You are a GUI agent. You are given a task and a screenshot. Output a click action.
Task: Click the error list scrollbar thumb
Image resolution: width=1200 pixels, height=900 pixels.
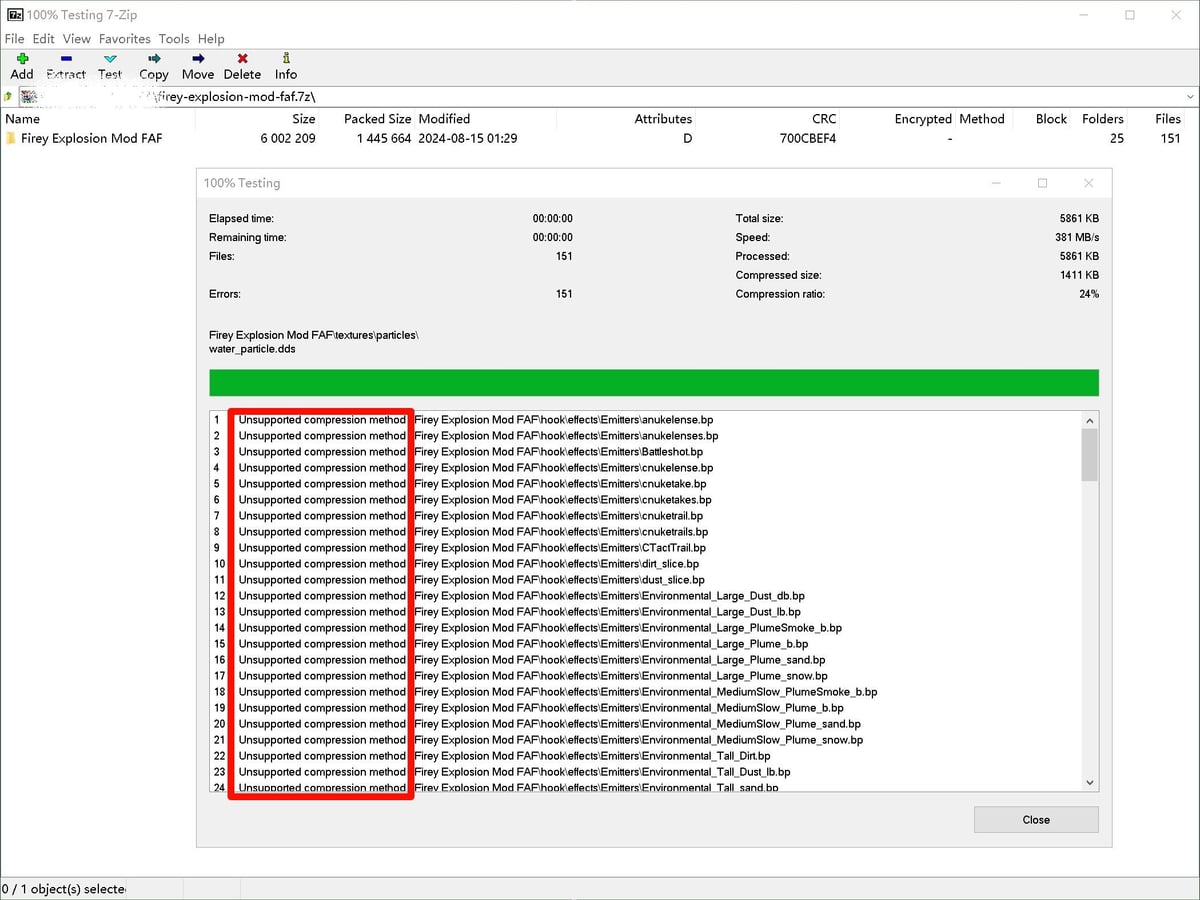point(1090,455)
